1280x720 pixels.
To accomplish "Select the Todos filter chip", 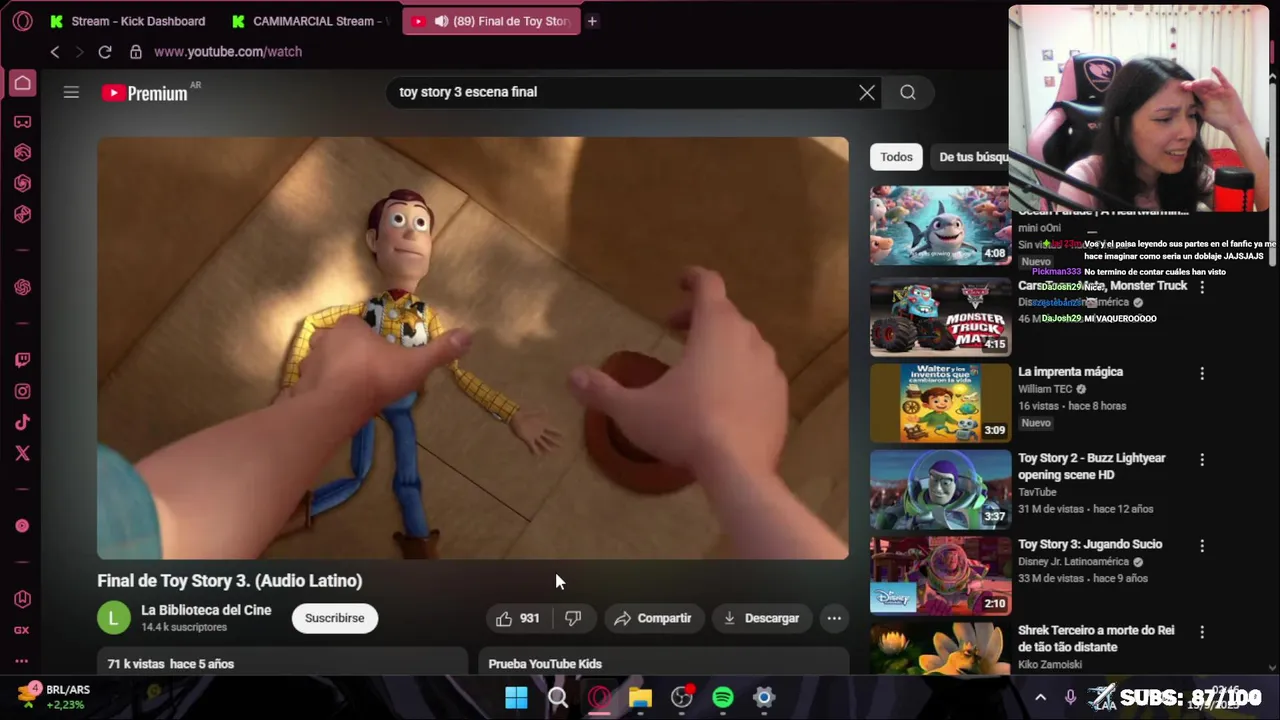I will pos(896,157).
